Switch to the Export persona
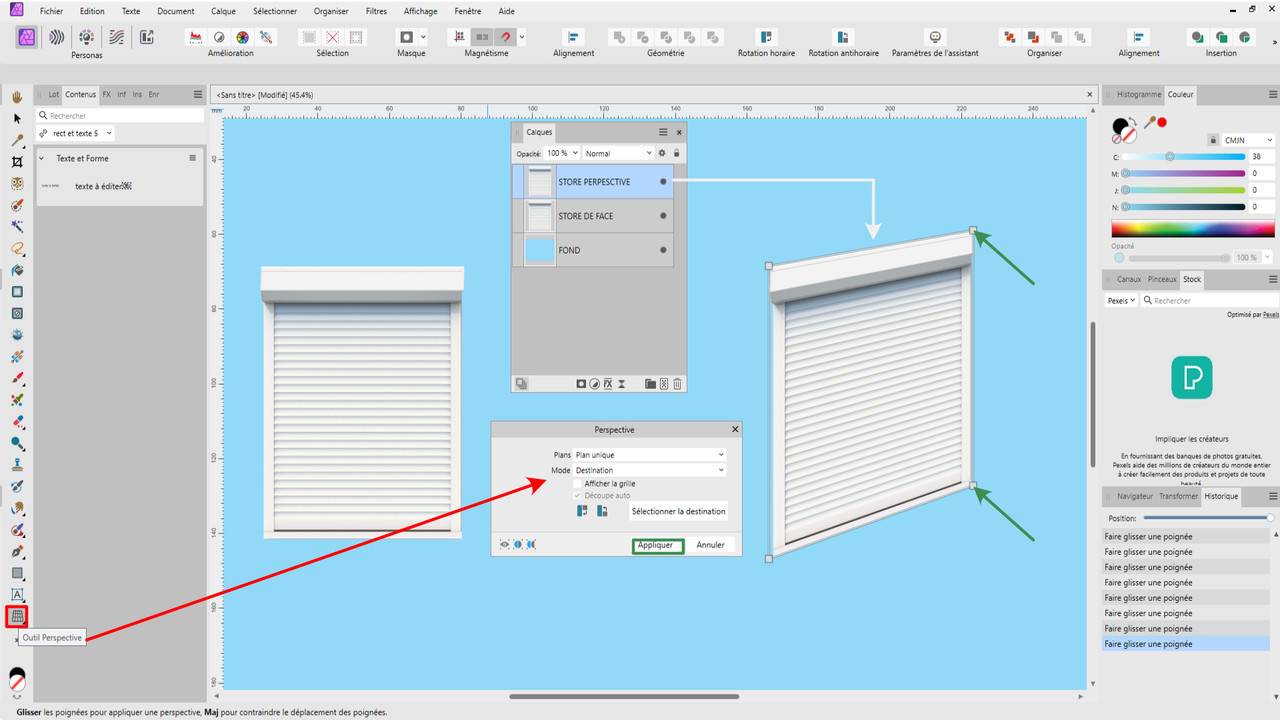The height and width of the screenshot is (720, 1280). (147, 37)
